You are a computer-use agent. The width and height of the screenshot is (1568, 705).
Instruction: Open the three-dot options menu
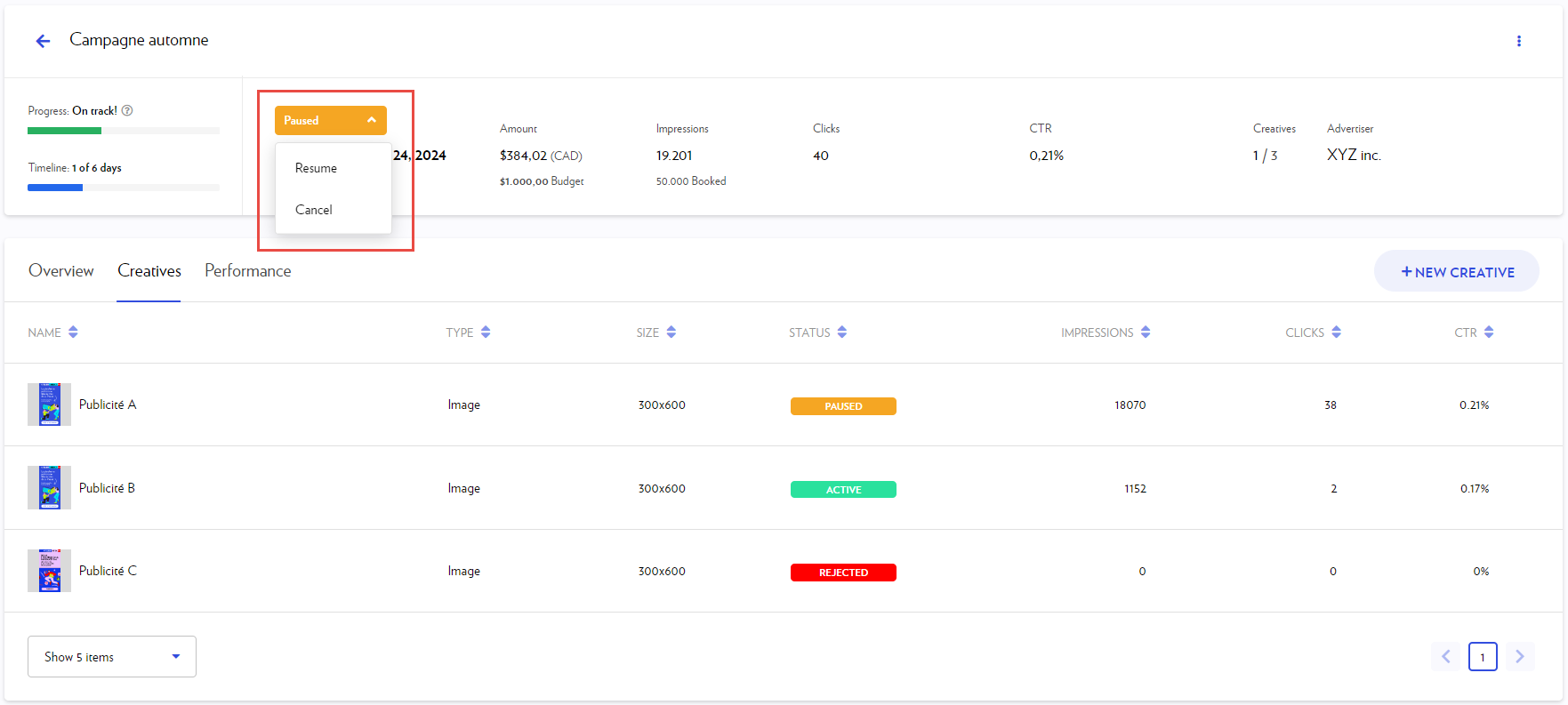[1518, 41]
